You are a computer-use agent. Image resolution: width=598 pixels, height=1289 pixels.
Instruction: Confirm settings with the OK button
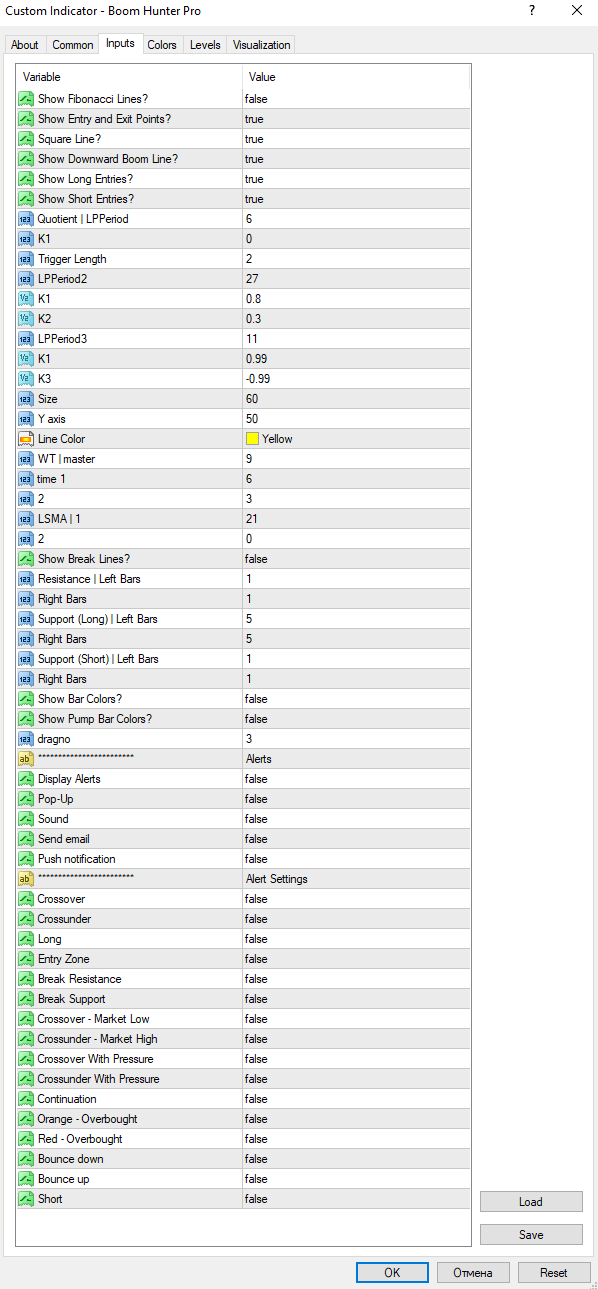(x=392, y=1273)
